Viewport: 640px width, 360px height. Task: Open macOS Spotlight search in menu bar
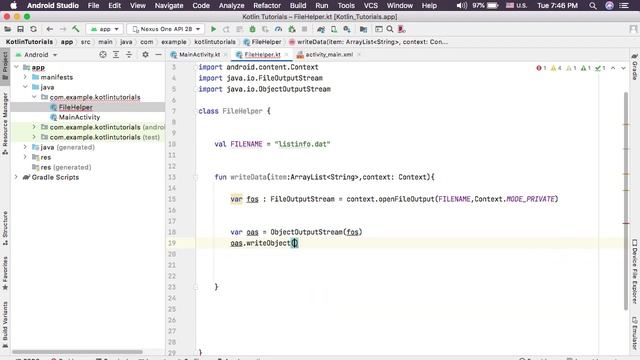point(593,5)
